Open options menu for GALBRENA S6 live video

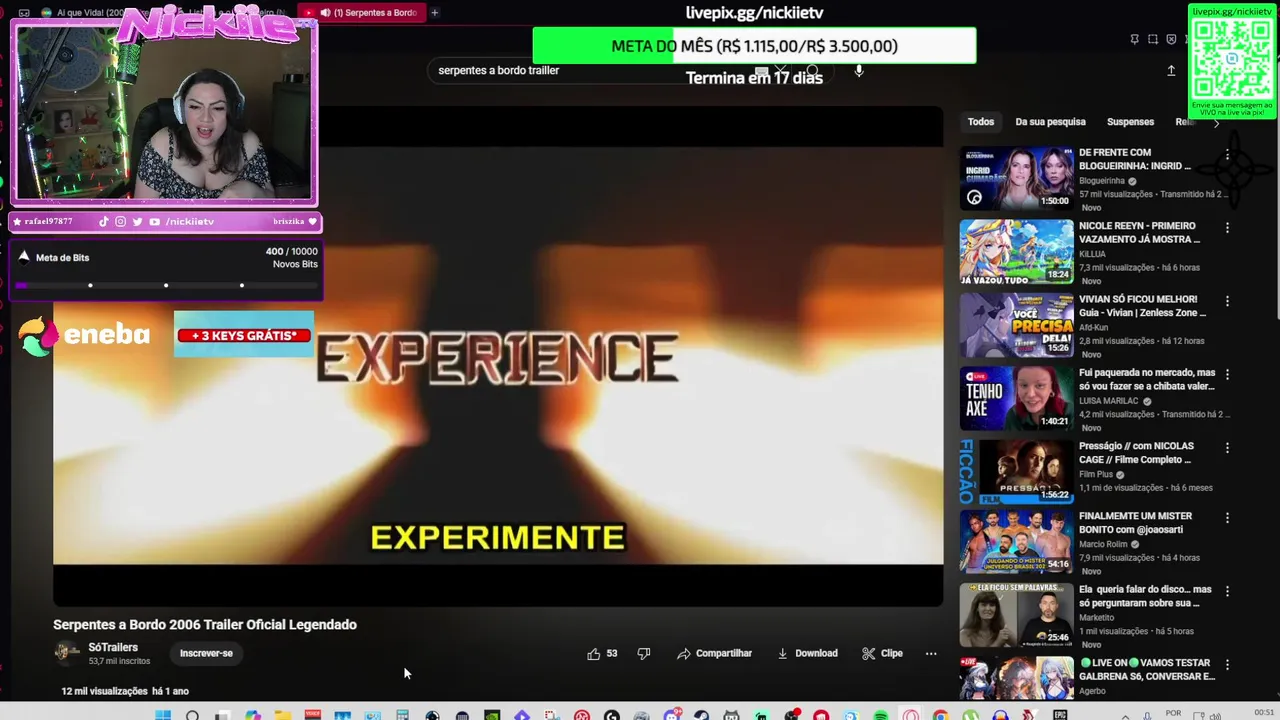click(x=1227, y=664)
